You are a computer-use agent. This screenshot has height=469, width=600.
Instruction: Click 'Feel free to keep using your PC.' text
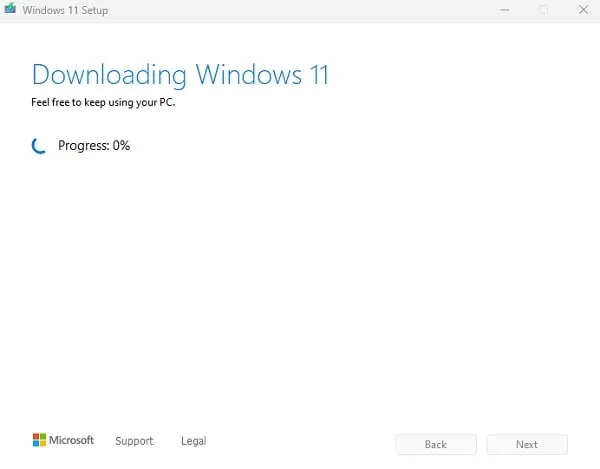click(x=103, y=103)
